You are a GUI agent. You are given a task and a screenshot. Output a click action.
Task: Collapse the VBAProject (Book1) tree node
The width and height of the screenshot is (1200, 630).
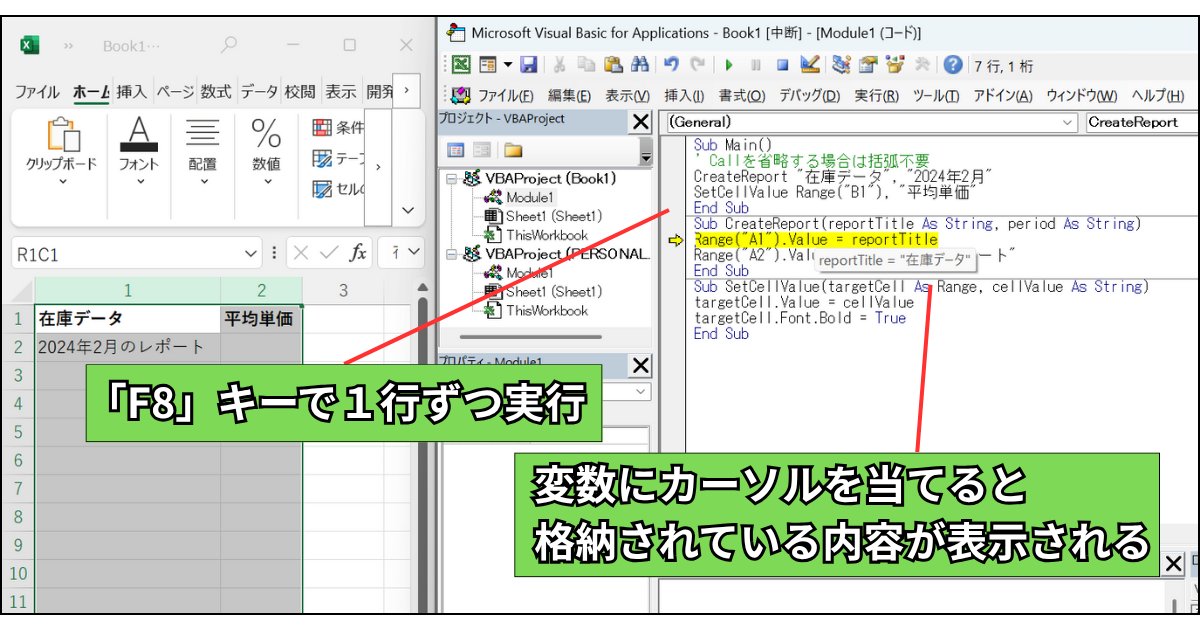point(452,179)
